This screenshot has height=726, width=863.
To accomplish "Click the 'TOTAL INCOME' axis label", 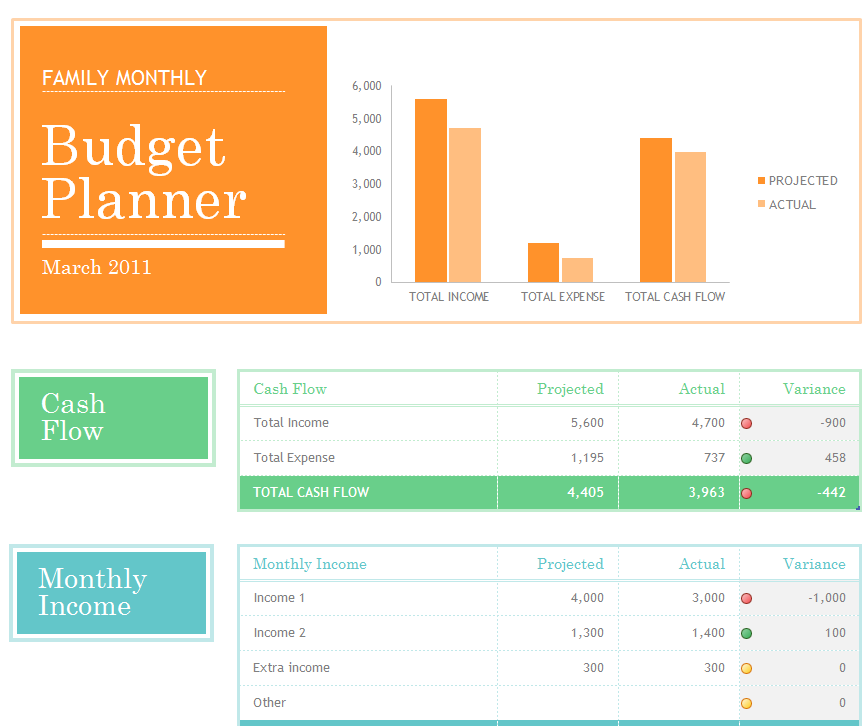I will click(449, 297).
